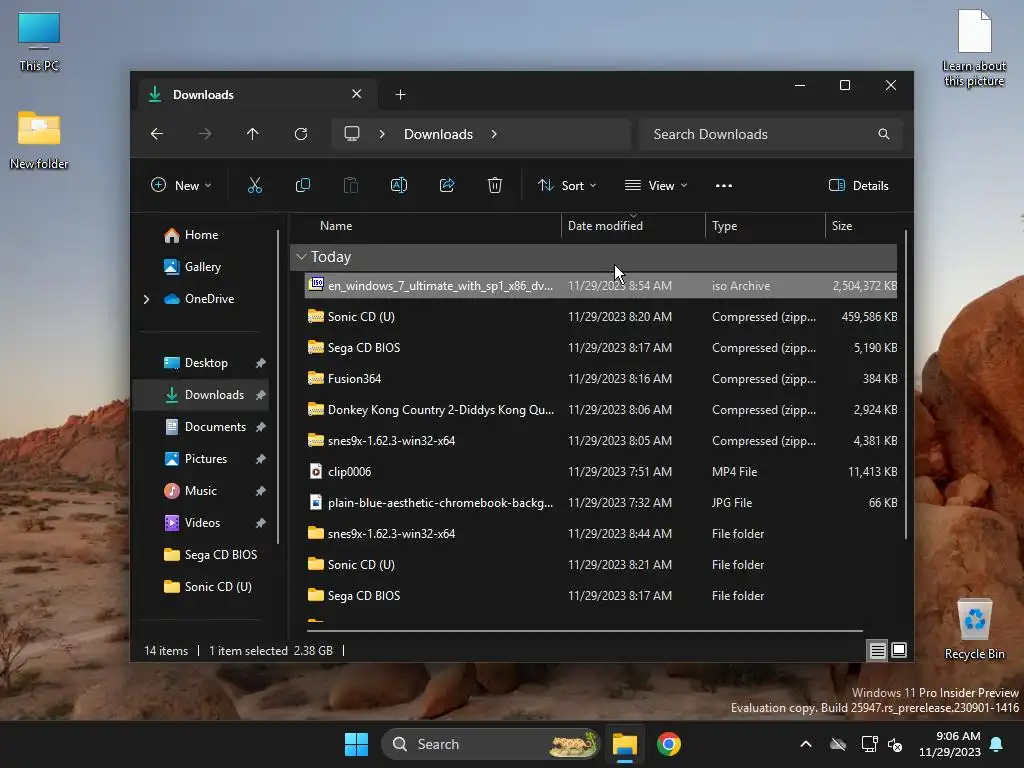Click the magnifier icon in search box
This screenshot has height=768, width=1024.
pyautogui.click(x=884, y=134)
